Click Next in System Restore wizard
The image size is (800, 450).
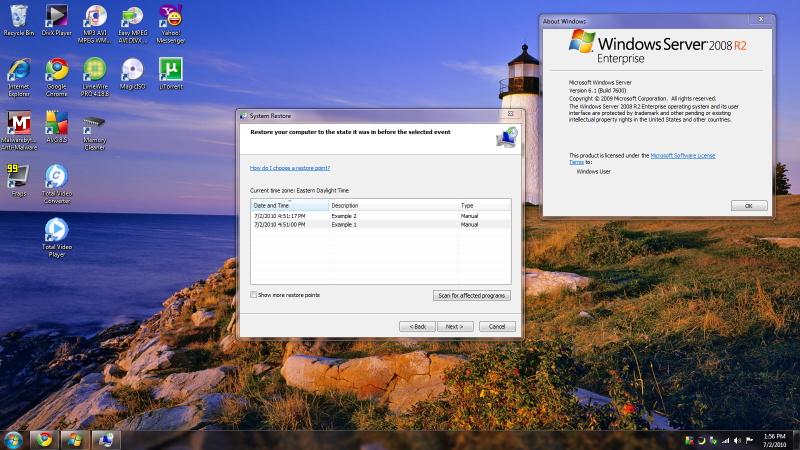455,327
